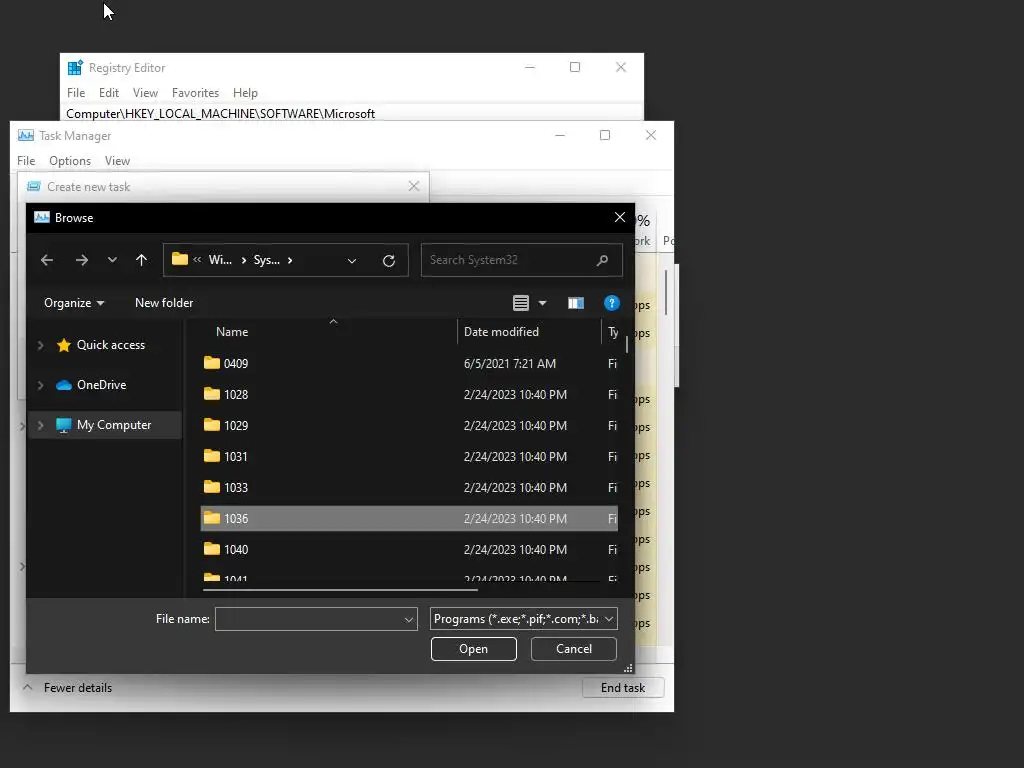Select the 1028 folder
This screenshot has width=1024, height=768.
tap(409, 394)
